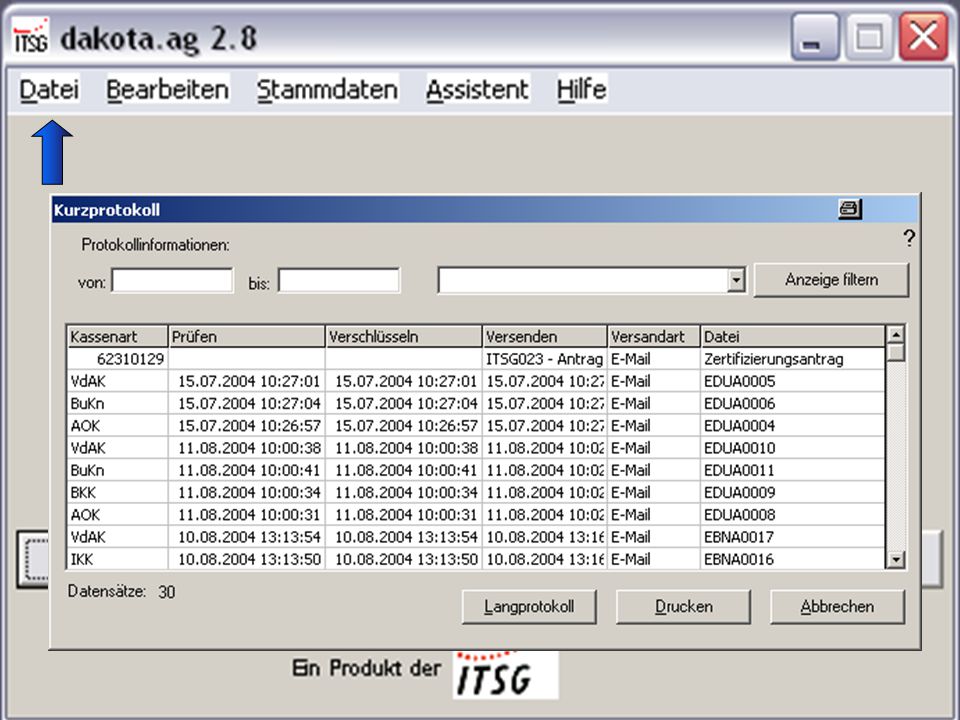960x720 pixels.
Task: Open the Bearbeiten menu
Action: coord(168,89)
